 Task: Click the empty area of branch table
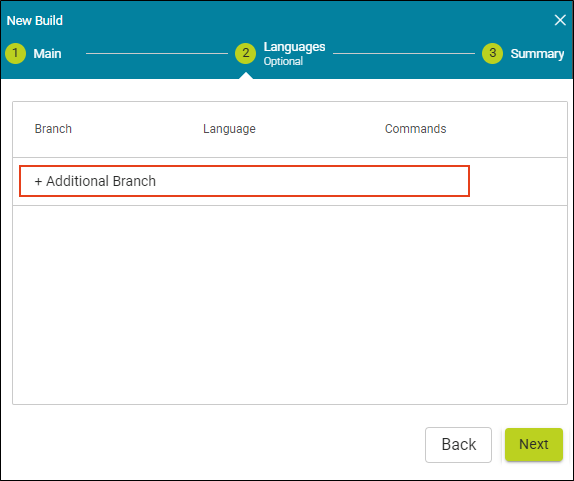[290, 305]
